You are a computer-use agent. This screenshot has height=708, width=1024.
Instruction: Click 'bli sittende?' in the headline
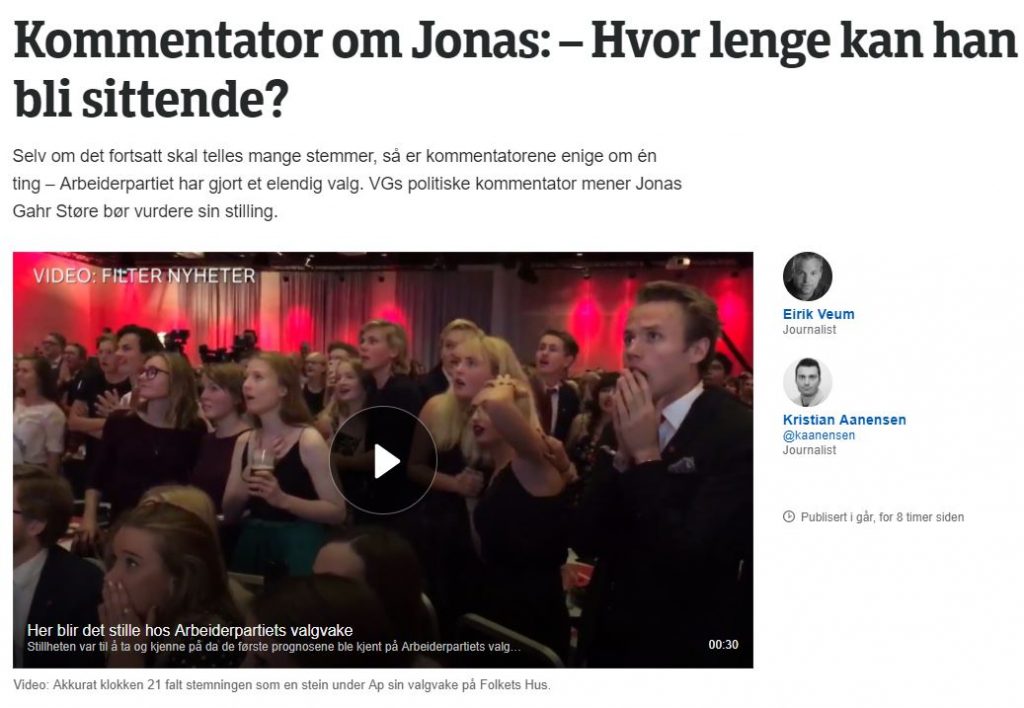pos(151,98)
